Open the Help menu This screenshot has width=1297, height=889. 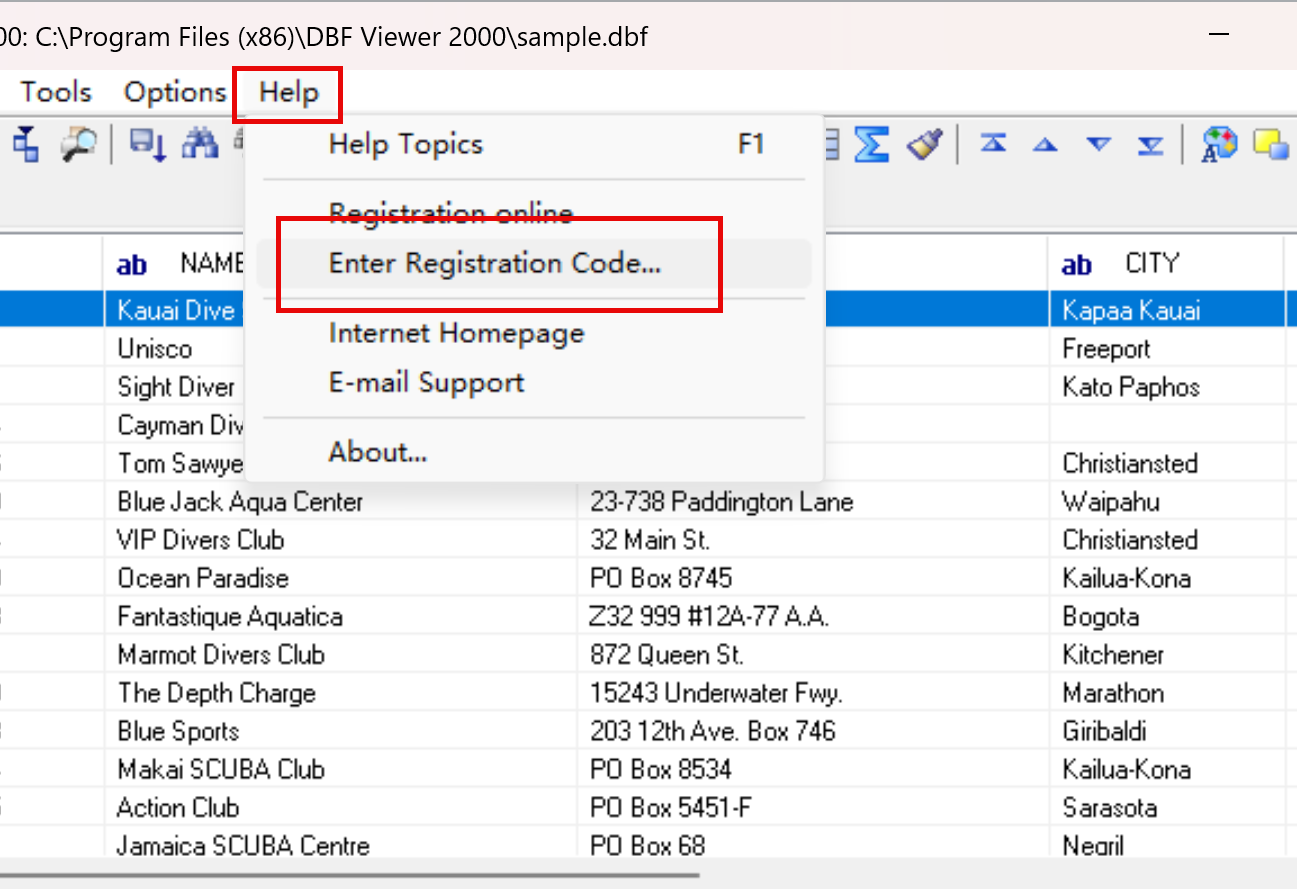pyautogui.click(x=288, y=93)
